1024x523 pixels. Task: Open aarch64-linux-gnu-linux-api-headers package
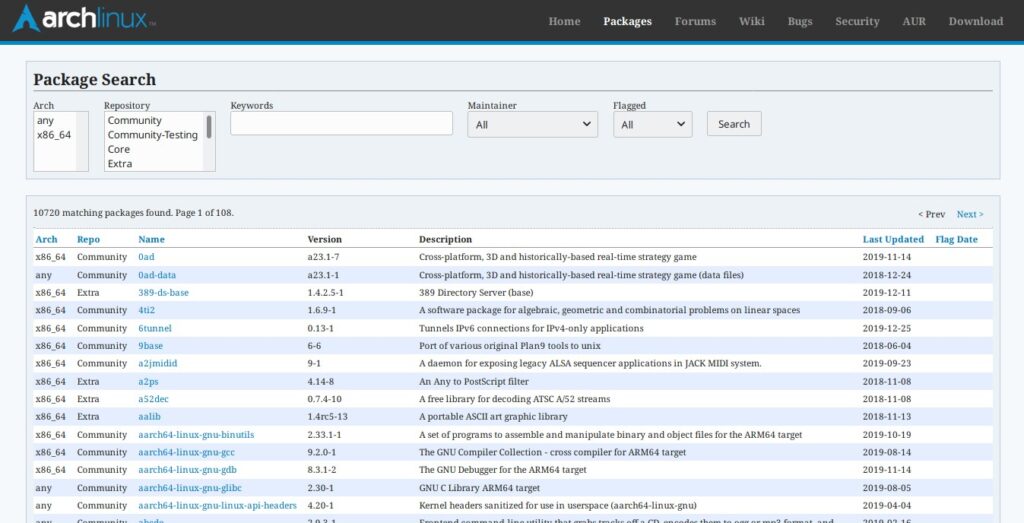coord(217,505)
